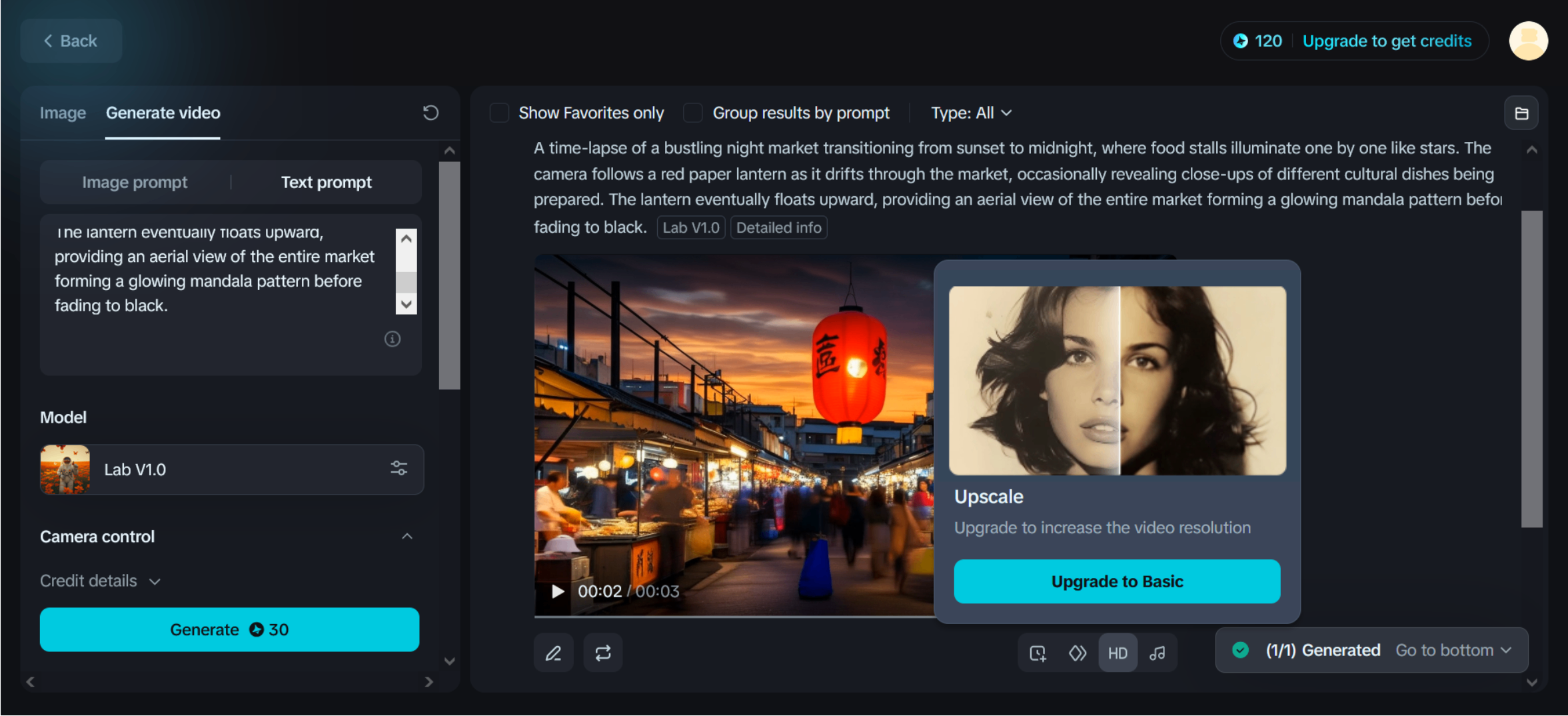
Task: Tick the Show Favorites only checkbox
Action: tap(499, 113)
